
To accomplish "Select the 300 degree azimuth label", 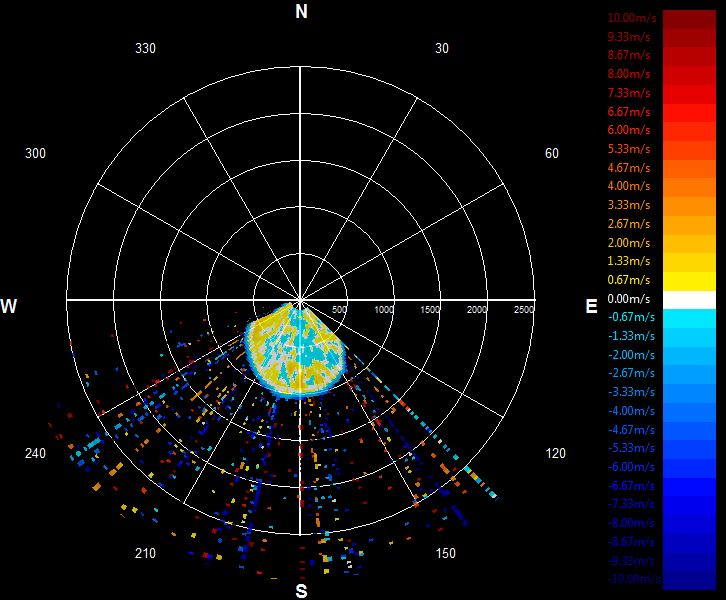I will coord(35,153).
